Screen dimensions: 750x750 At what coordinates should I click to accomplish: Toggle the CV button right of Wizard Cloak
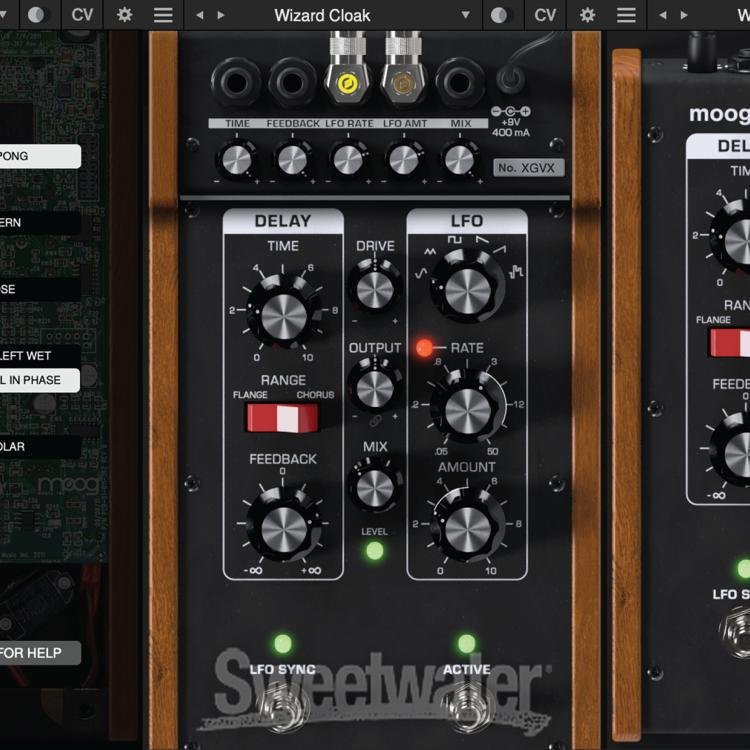(545, 15)
